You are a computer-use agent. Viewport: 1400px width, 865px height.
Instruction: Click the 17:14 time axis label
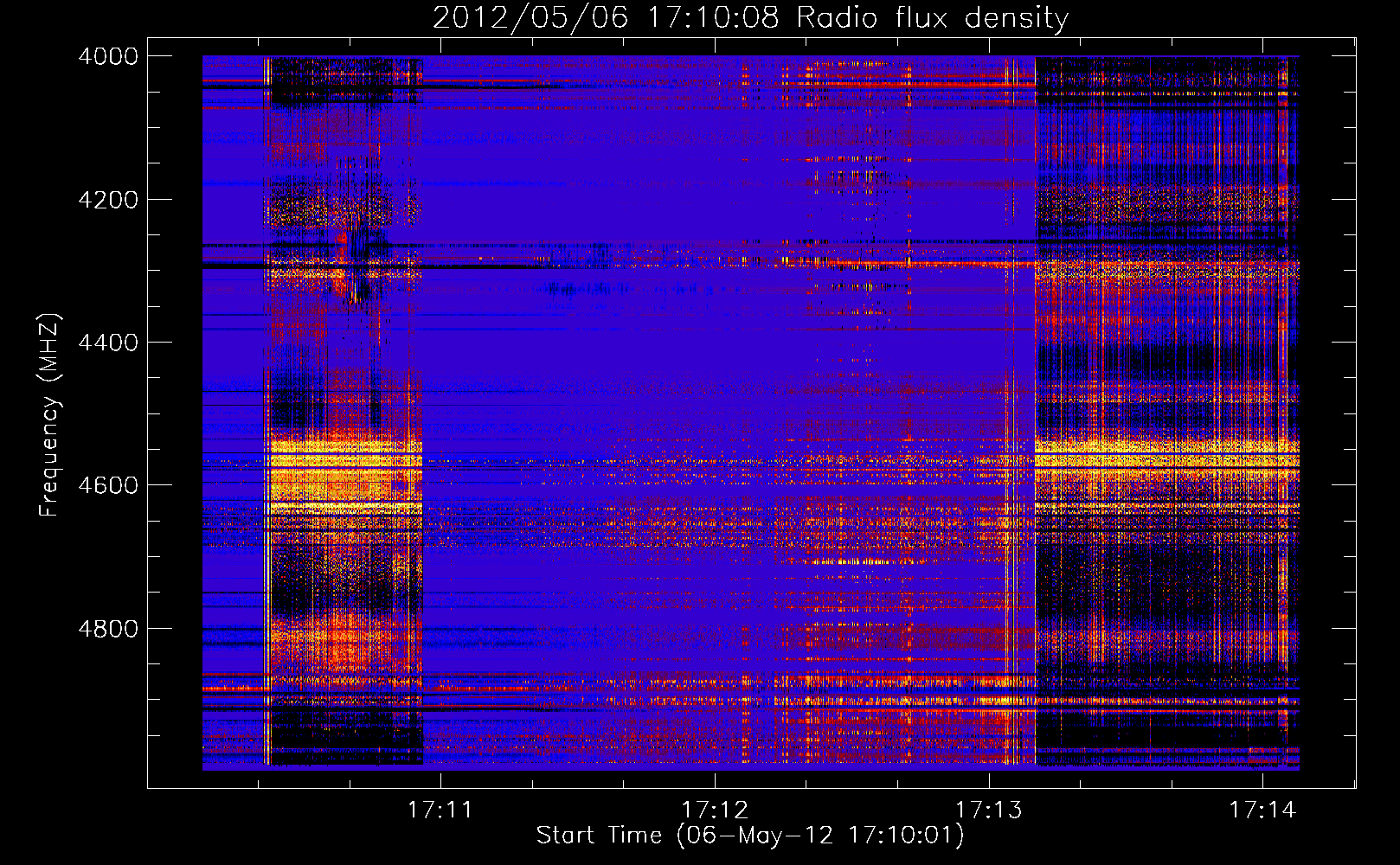[x=1262, y=810]
